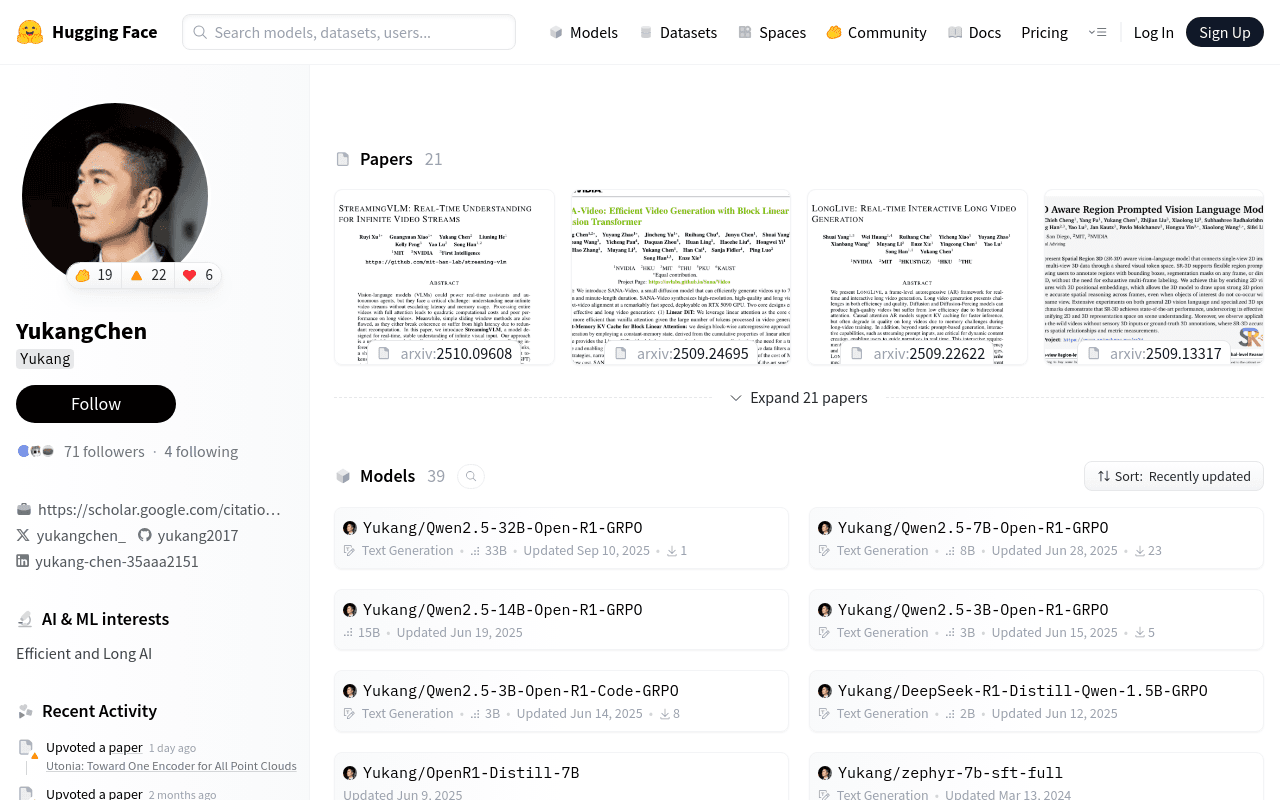
Task: Click the Hugging Face logo icon
Action: [x=30, y=32]
